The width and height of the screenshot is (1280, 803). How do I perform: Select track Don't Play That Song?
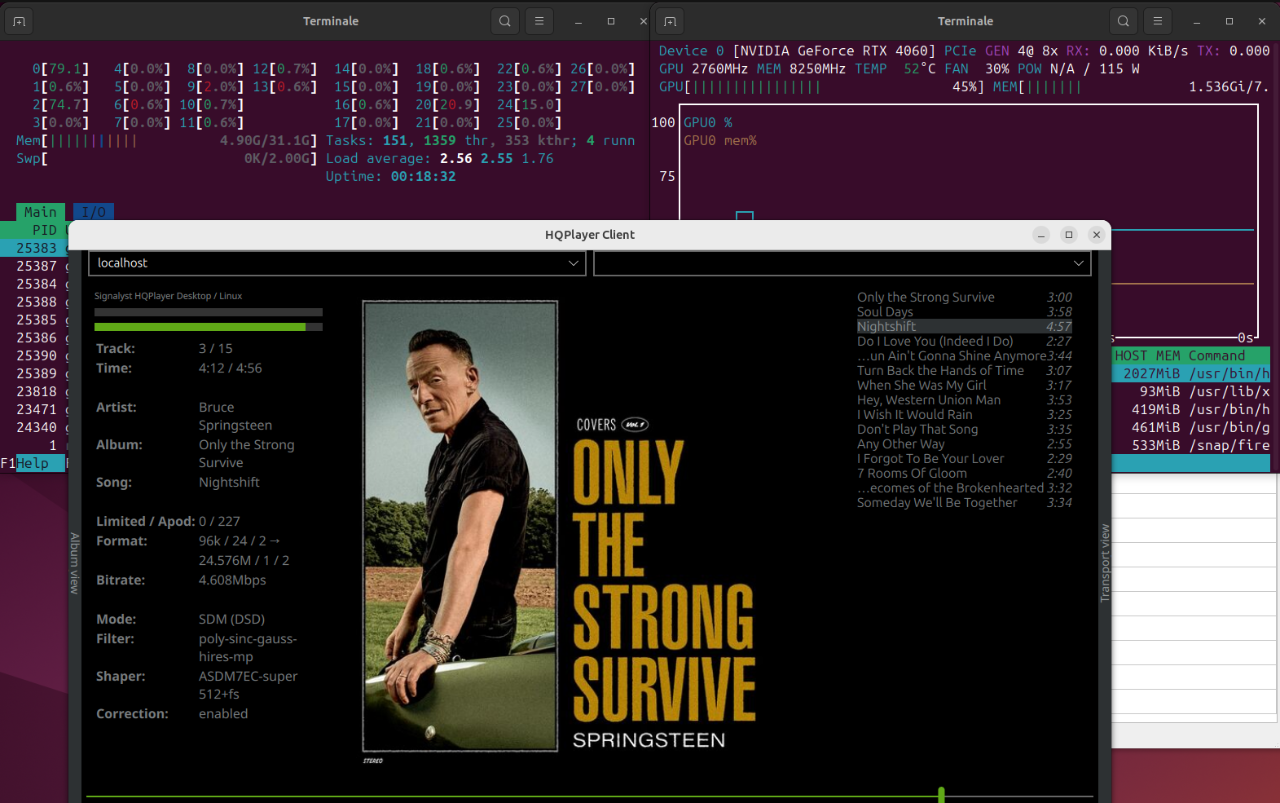click(964, 429)
